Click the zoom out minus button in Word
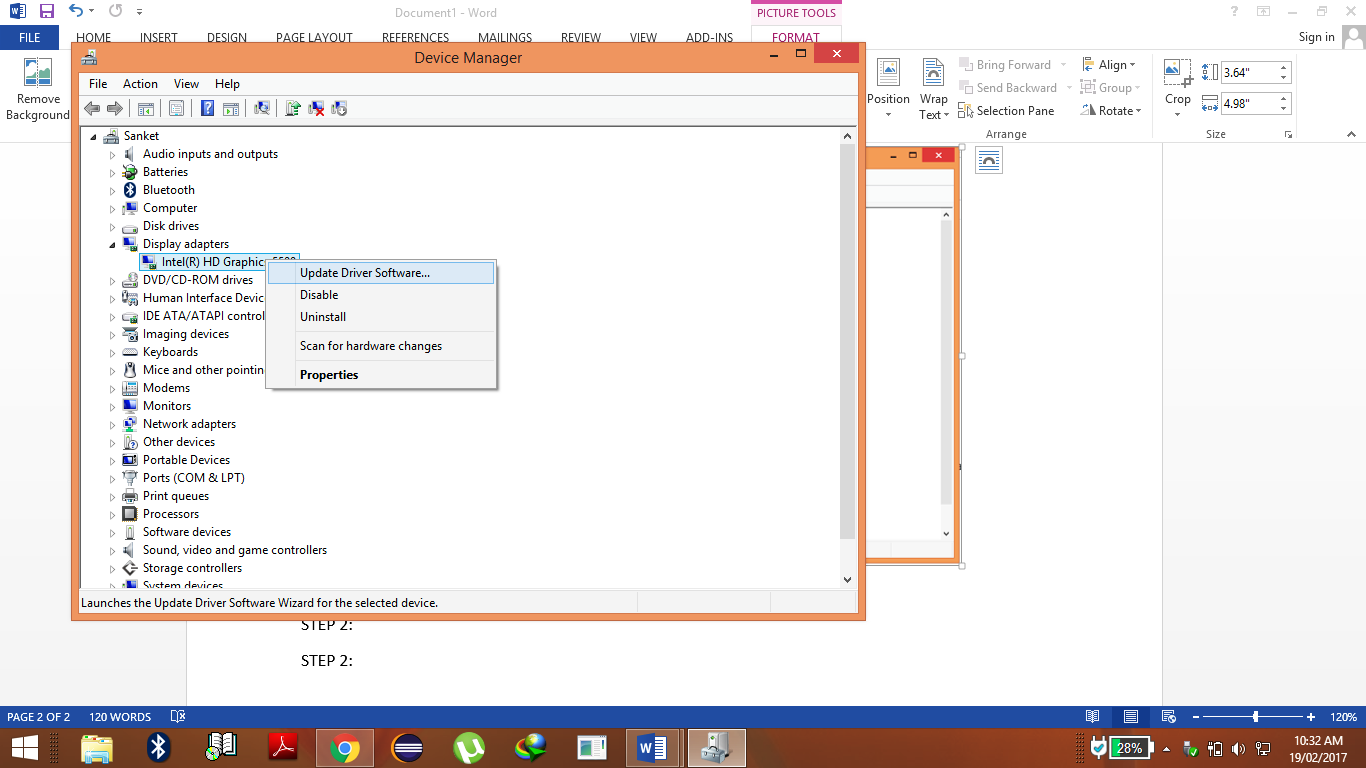Viewport: 1366px width, 768px height. 1195,717
